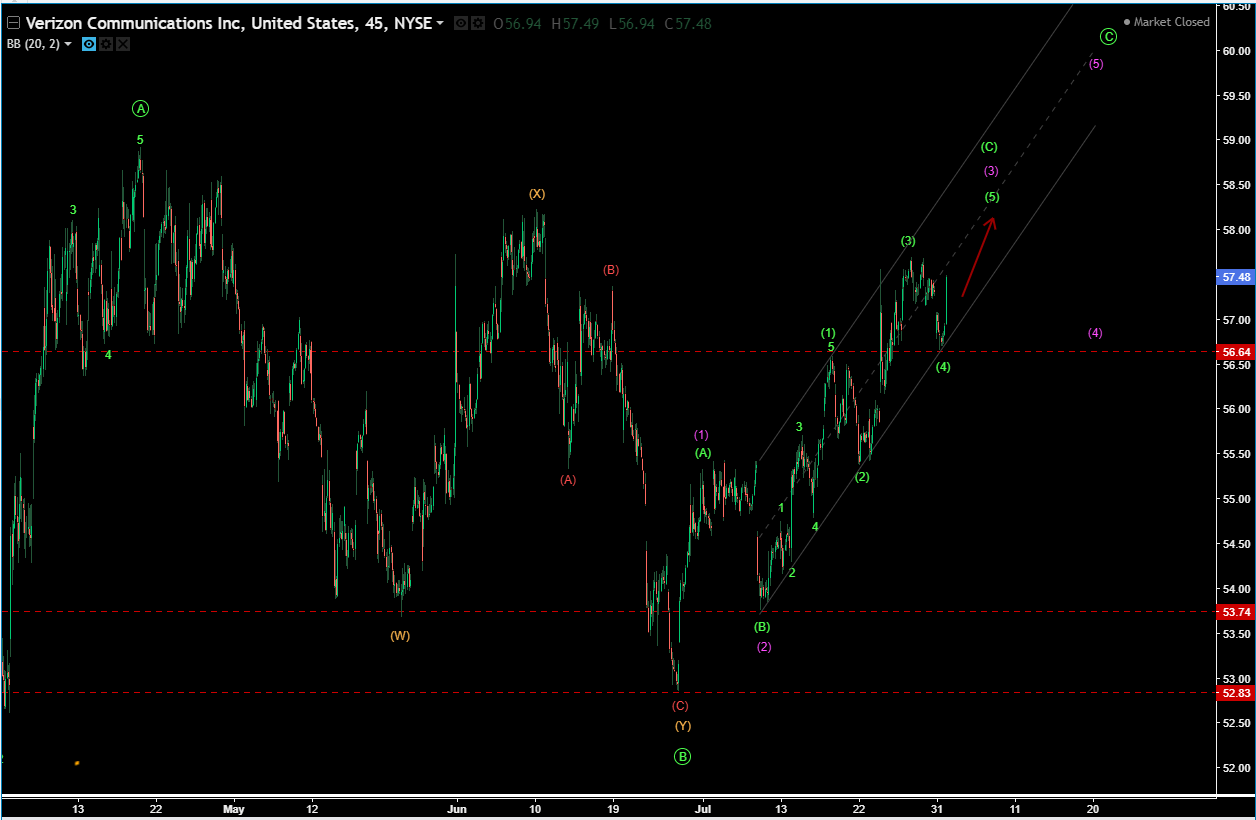Open the symbol dropdown arrow beside NYSE
This screenshot has height=820, width=1256.
coord(441,23)
